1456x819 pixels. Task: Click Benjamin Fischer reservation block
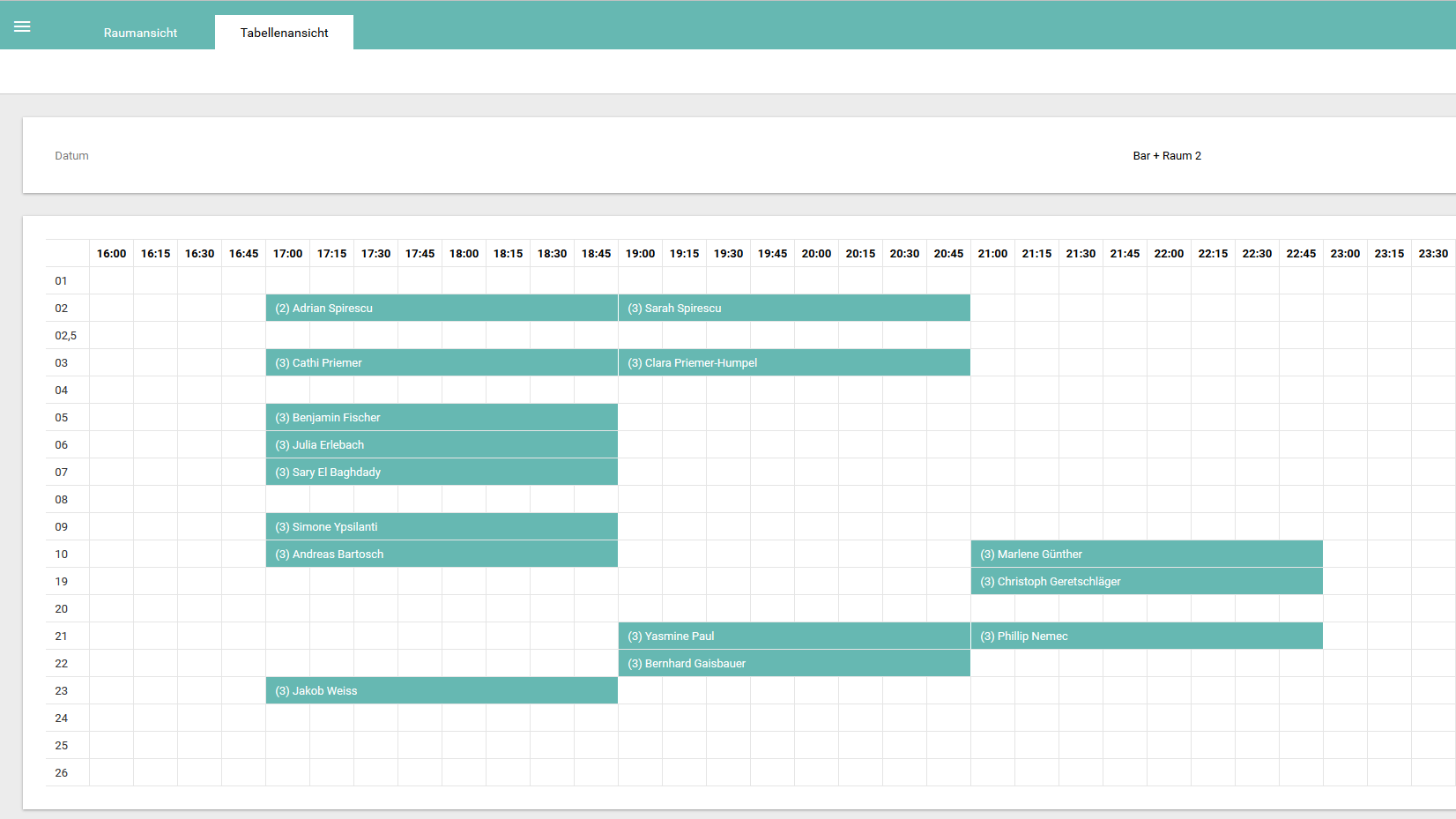(x=441, y=418)
